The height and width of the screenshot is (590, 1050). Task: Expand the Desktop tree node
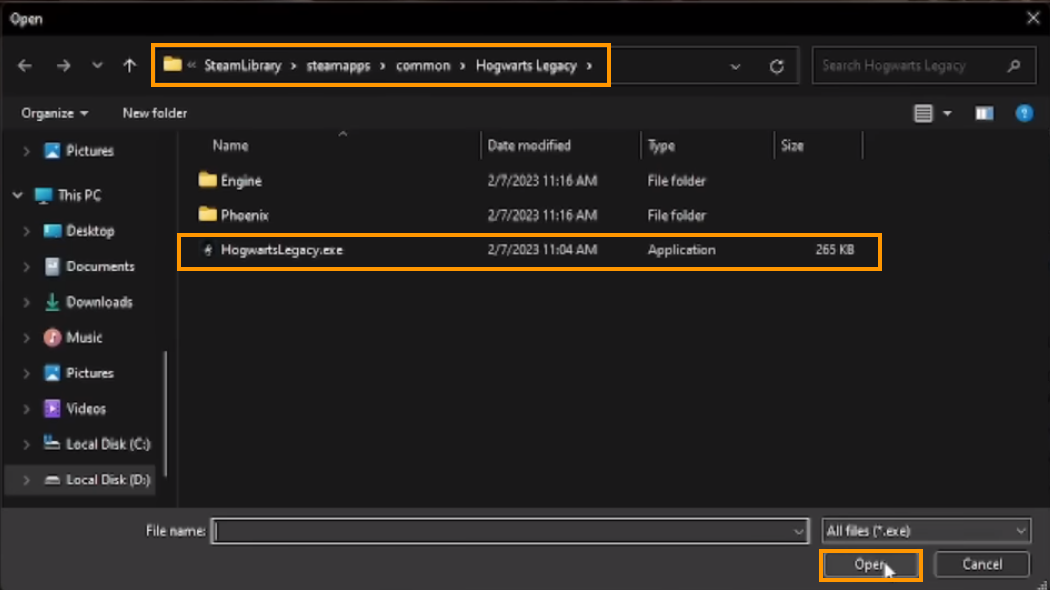(26, 231)
